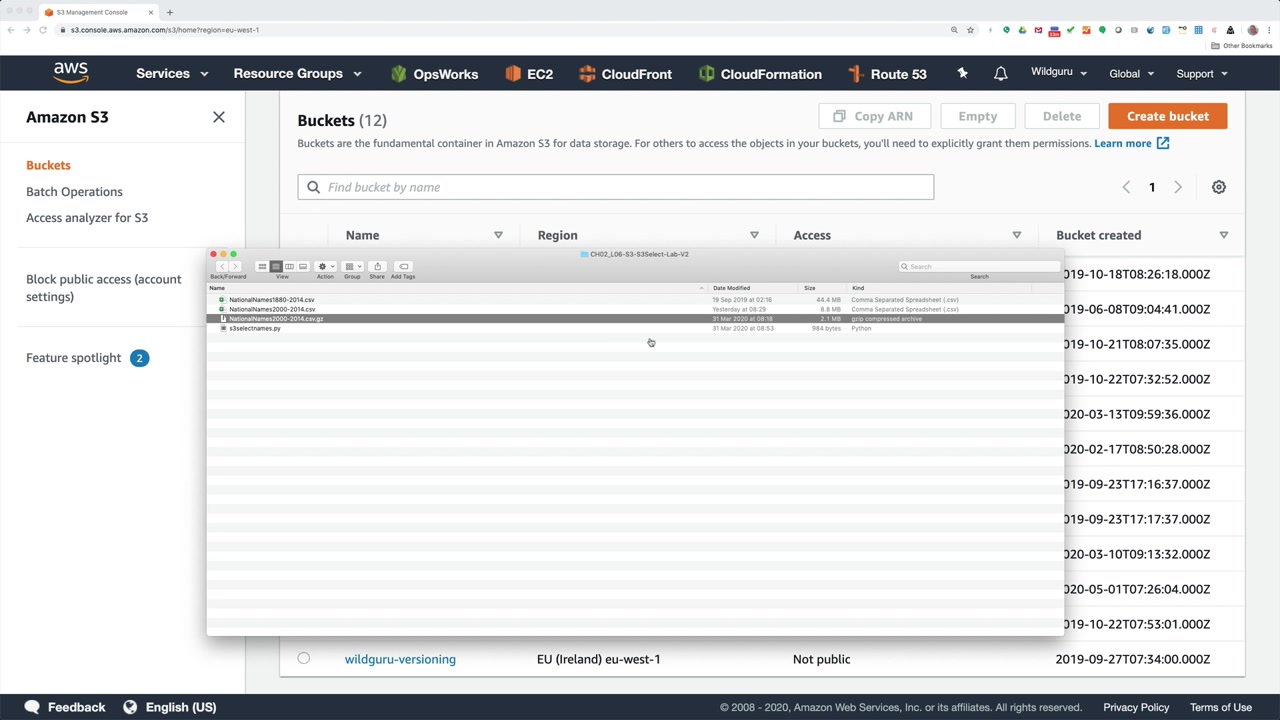
Task: Open Batch Operations in the sidebar
Action: [74, 191]
